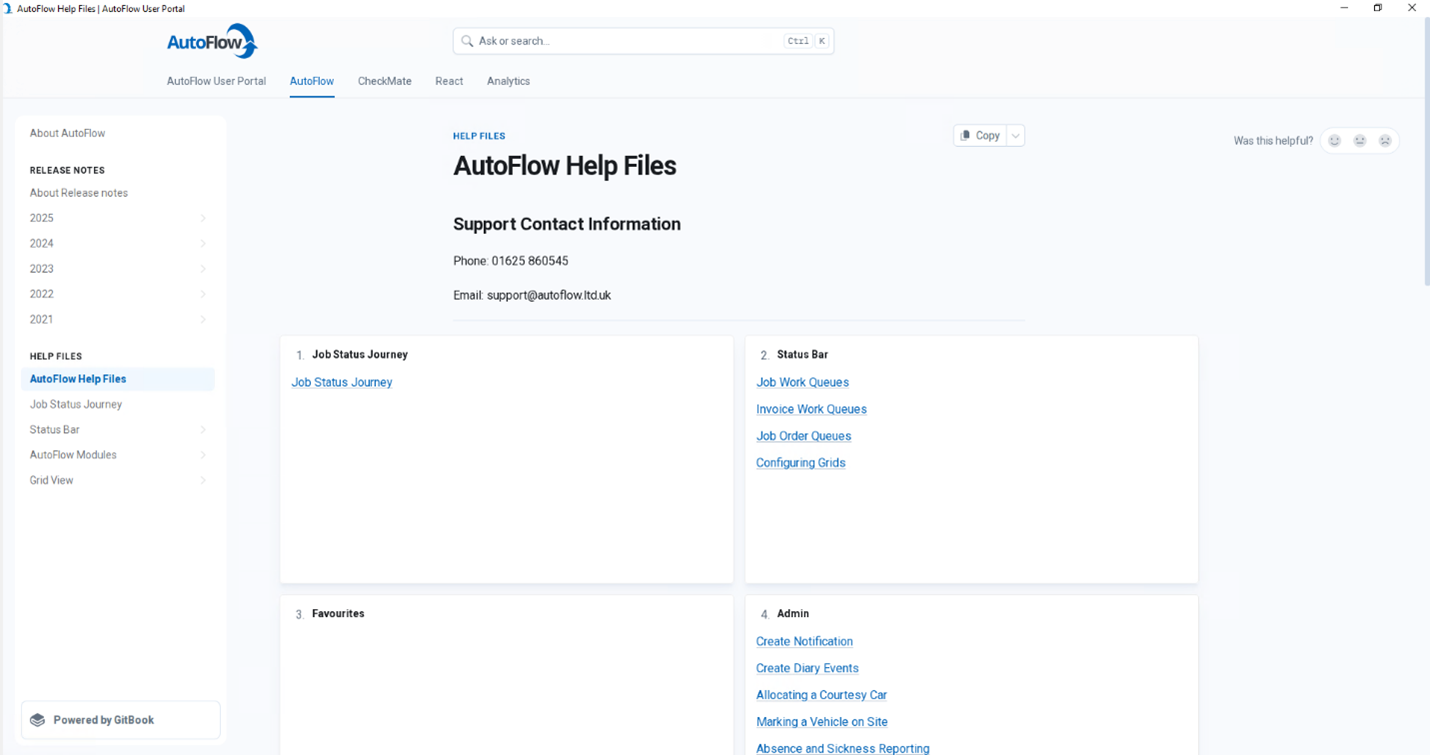Open Marking a Vehicle on Site link
The height and width of the screenshot is (755, 1430).
821,722
